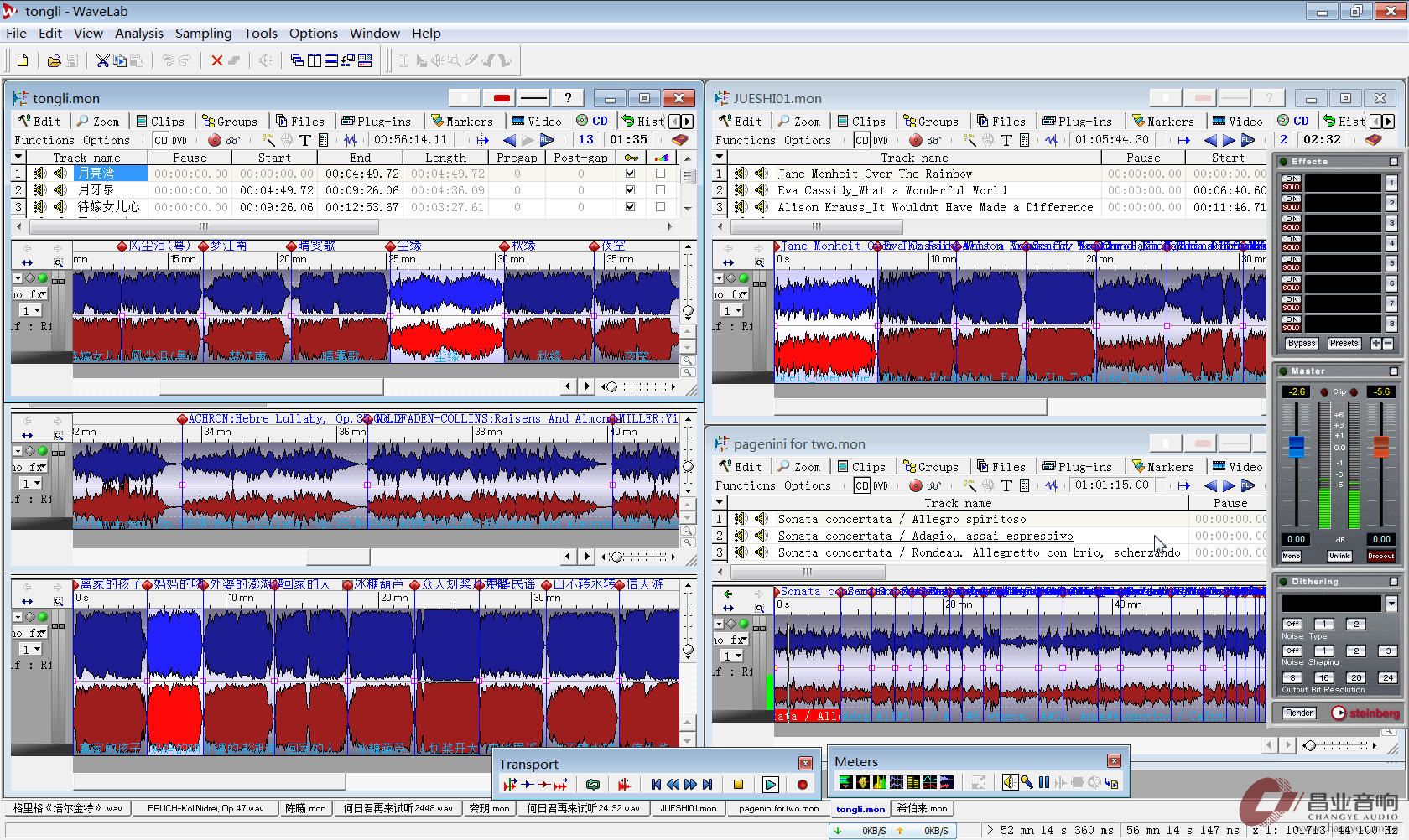This screenshot has width=1409, height=840.
Task: Toggle SOLO for effect slot 3
Action: pyautogui.click(x=1291, y=228)
